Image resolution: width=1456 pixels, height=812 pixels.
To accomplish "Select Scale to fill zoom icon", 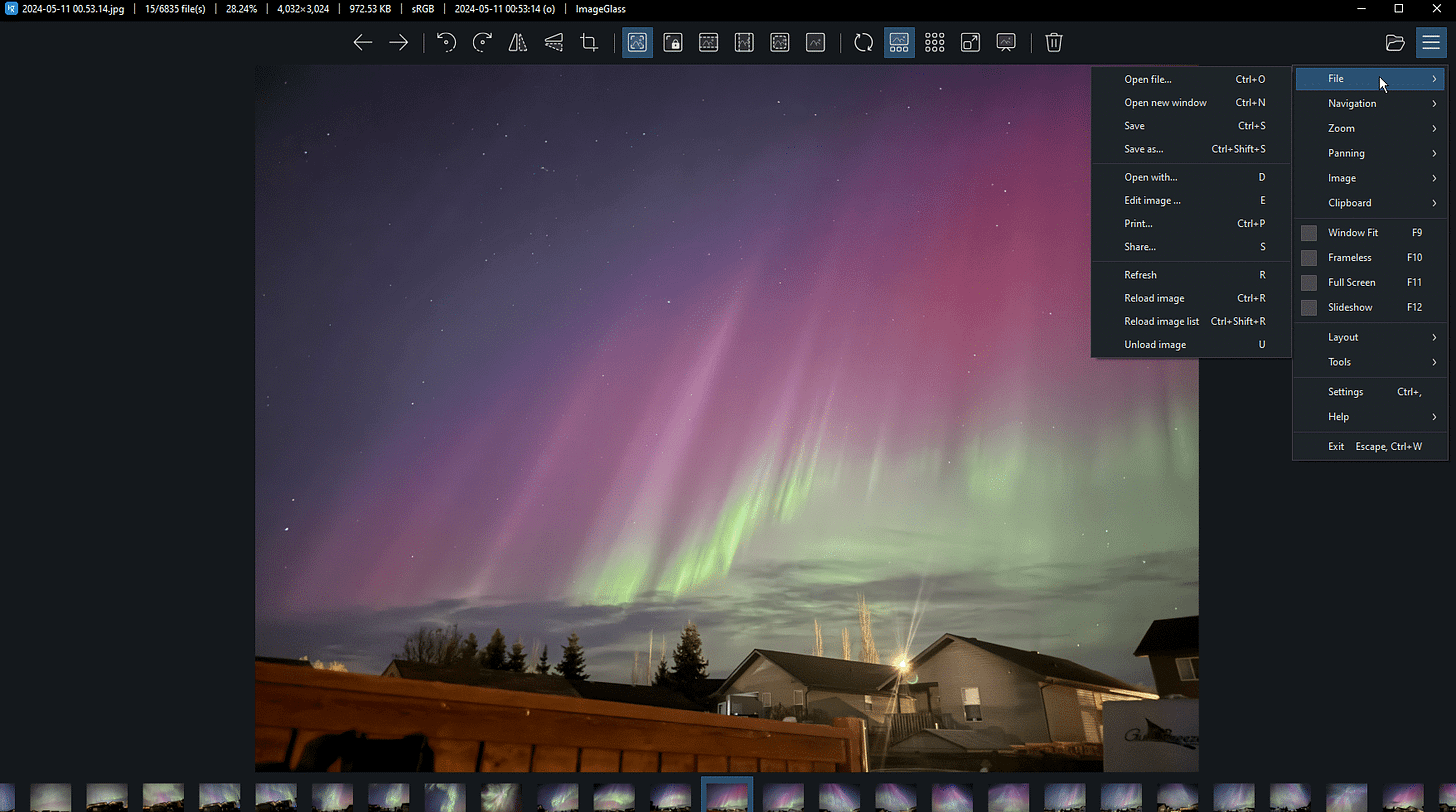I will (816, 42).
